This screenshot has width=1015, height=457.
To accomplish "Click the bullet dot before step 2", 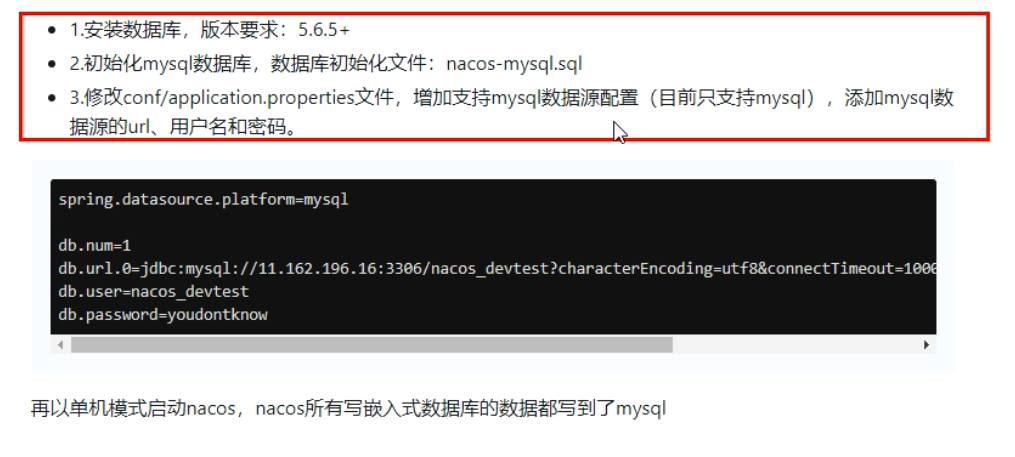I will pyautogui.click(x=52, y=64).
